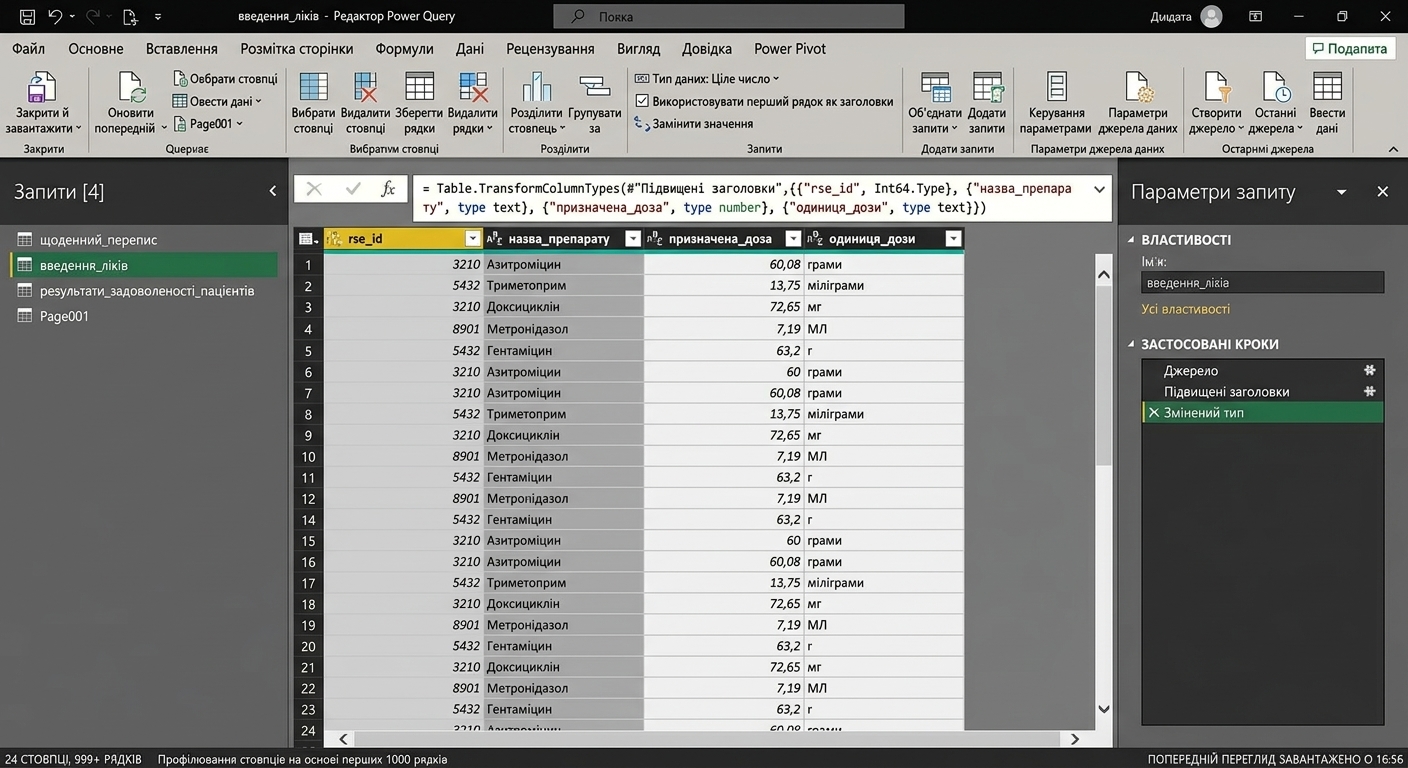Switch to the Формули tab
The height and width of the screenshot is (768, 1408).
(x=404, y=48)
